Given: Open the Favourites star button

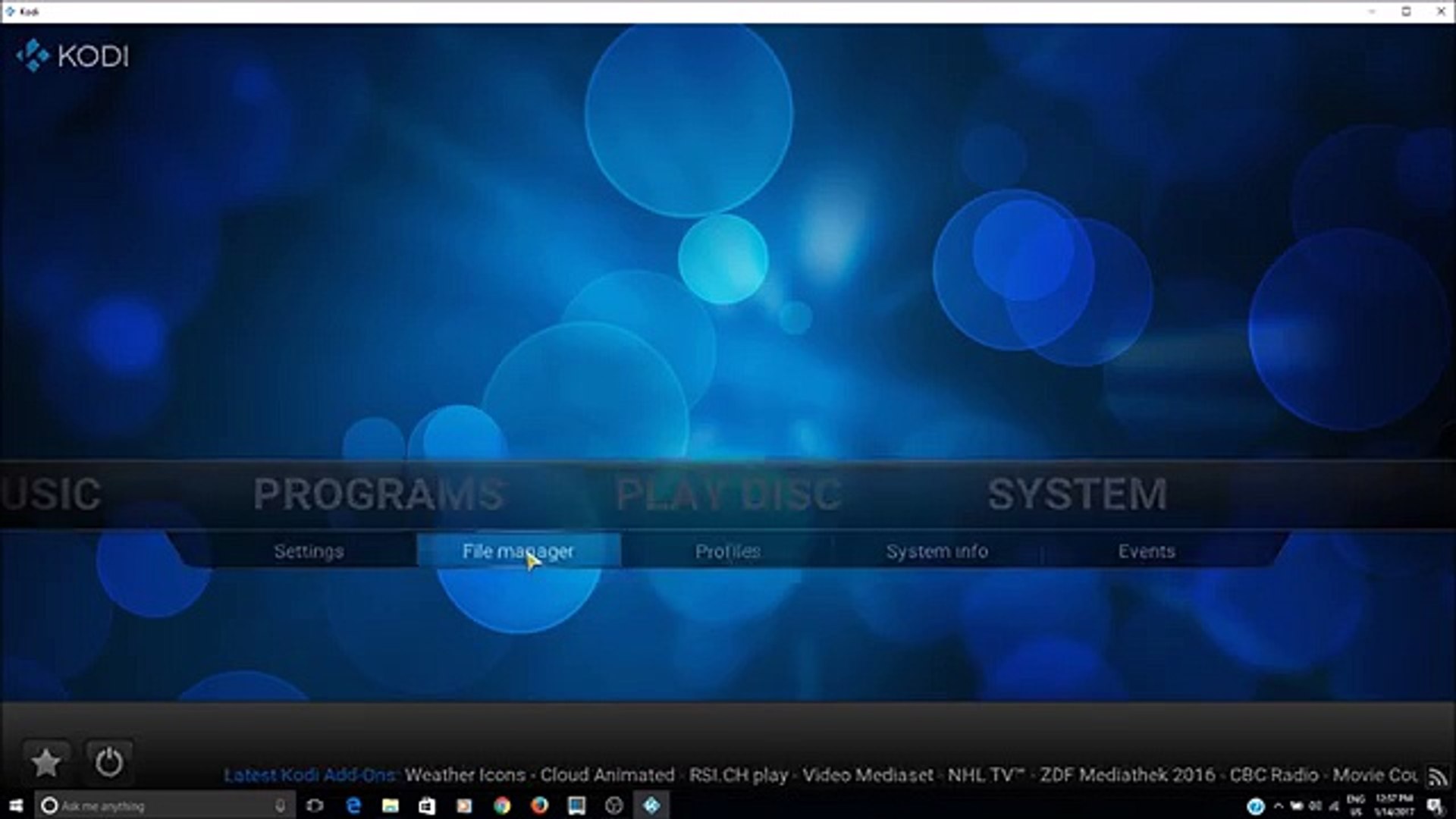Looking at the screenshot, I should coord(45,762).
